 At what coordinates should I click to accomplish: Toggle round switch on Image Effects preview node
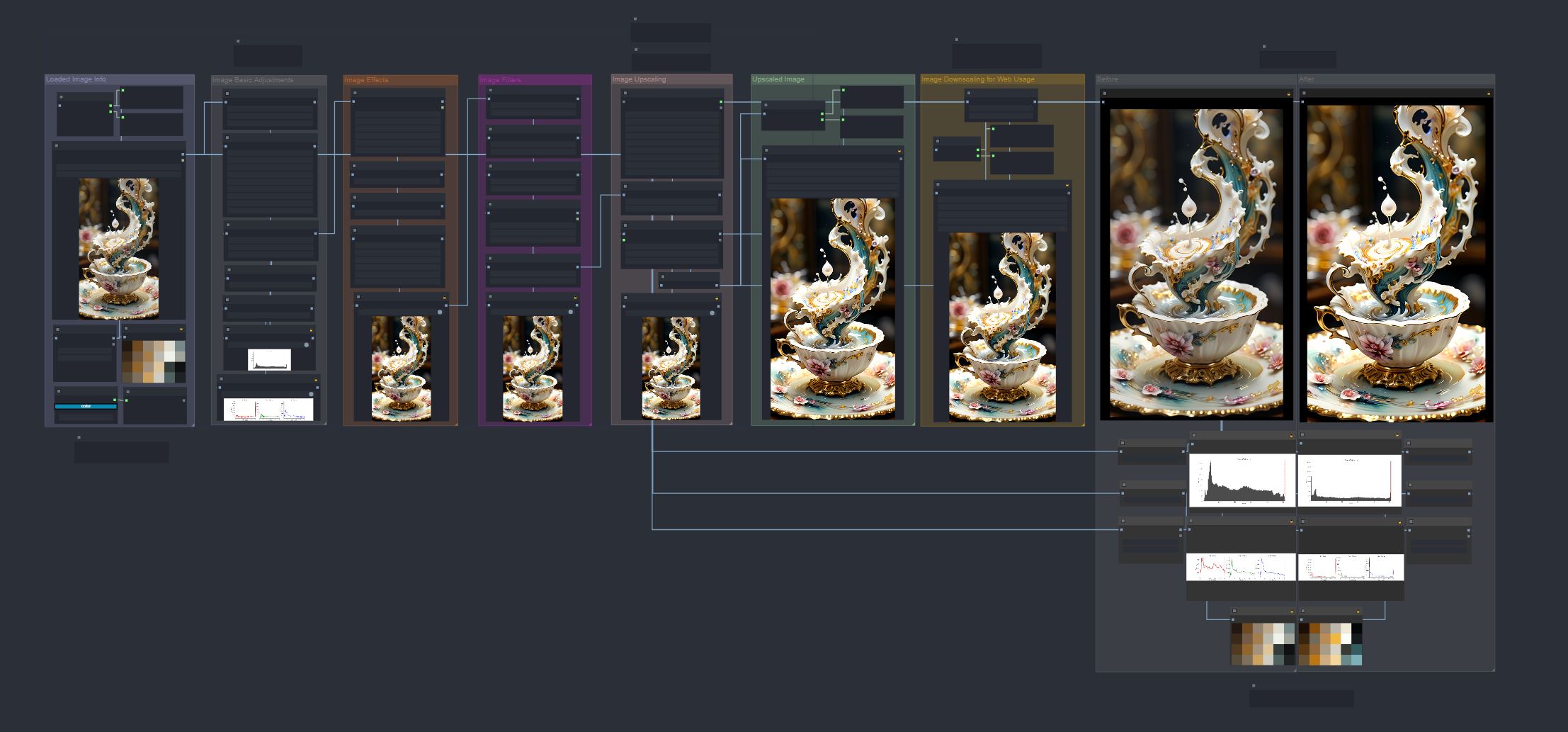point(440,311)
